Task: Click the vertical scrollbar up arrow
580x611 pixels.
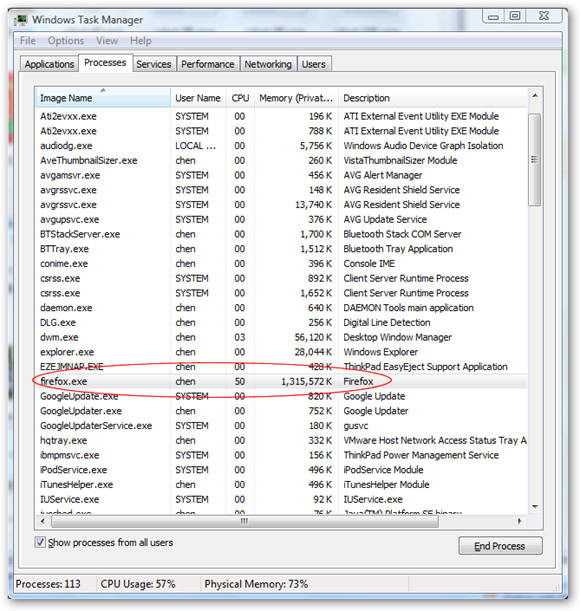Action: [x=535, y=96]
